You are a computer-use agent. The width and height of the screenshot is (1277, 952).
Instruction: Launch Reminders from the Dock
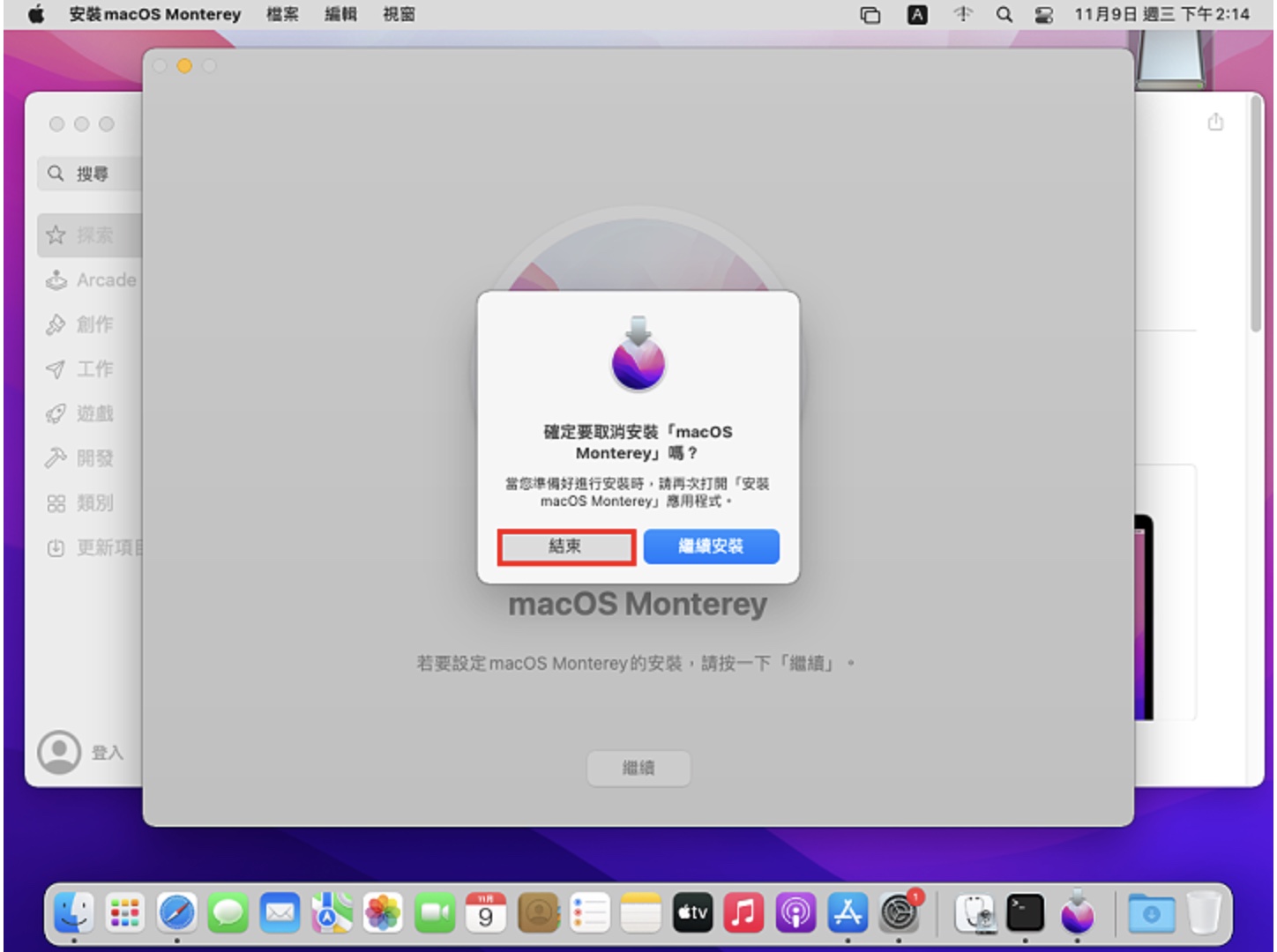589,912
